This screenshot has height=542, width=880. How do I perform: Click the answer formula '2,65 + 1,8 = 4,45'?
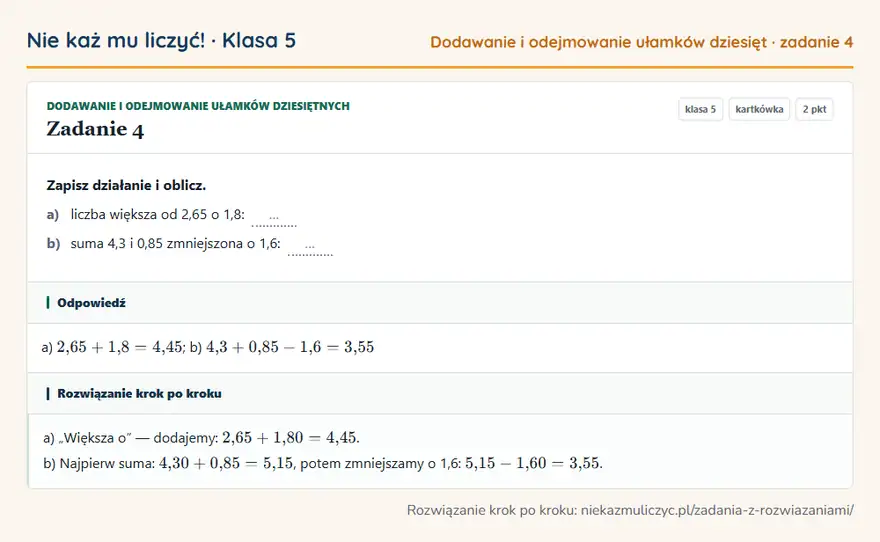120,347
